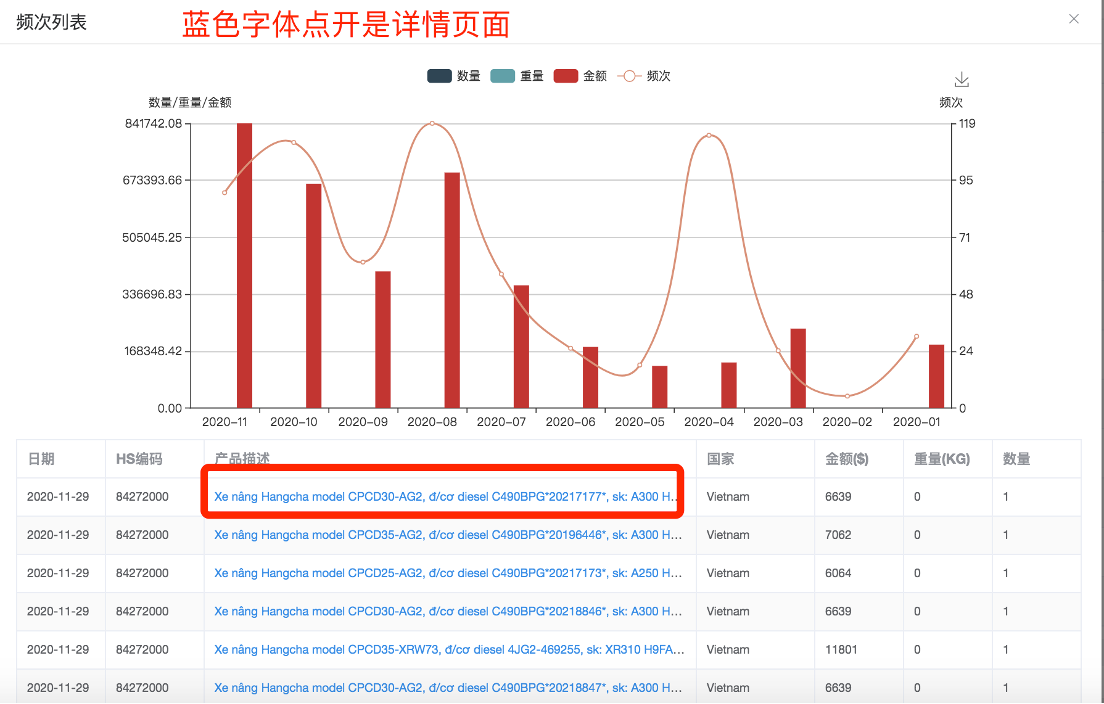The width and height of the screenshot is (1104, 704).
Task: Click the 日期 column header
Action: tap(41, 459)
